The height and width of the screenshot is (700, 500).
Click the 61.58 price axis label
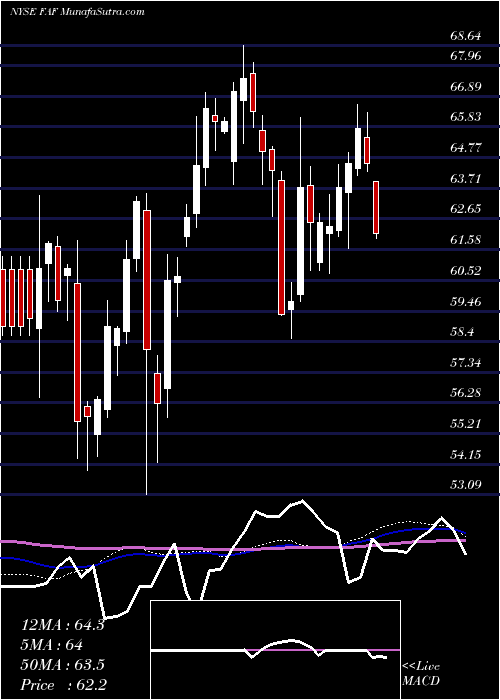pos(465,240)
